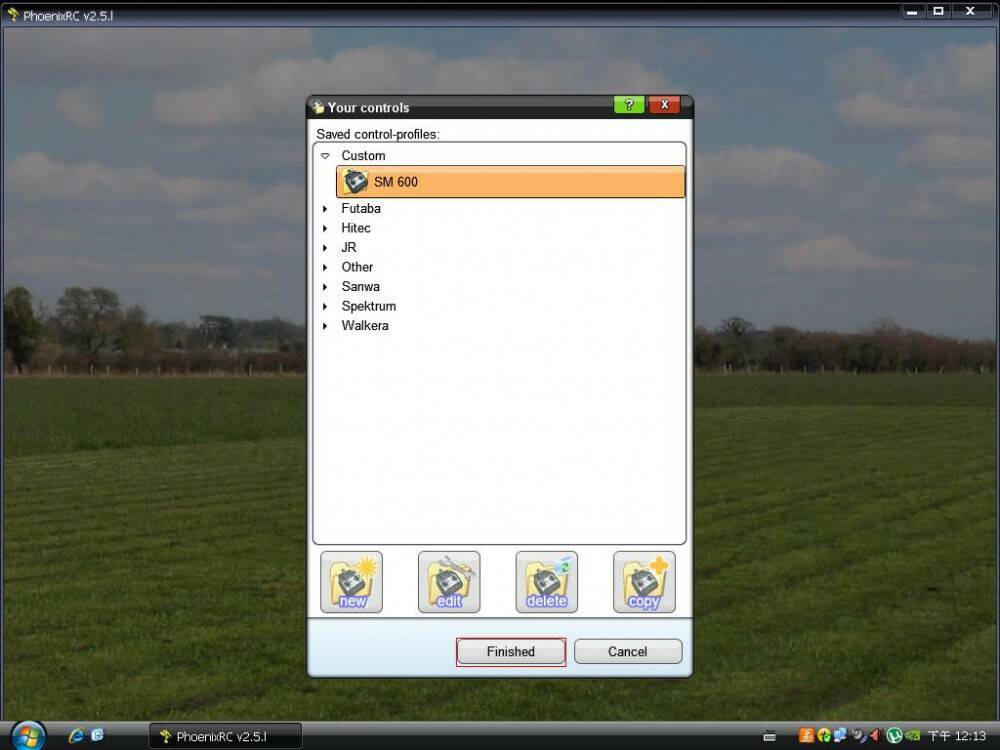
Task: Click the Other group label
Action: (x=357, y=267)
